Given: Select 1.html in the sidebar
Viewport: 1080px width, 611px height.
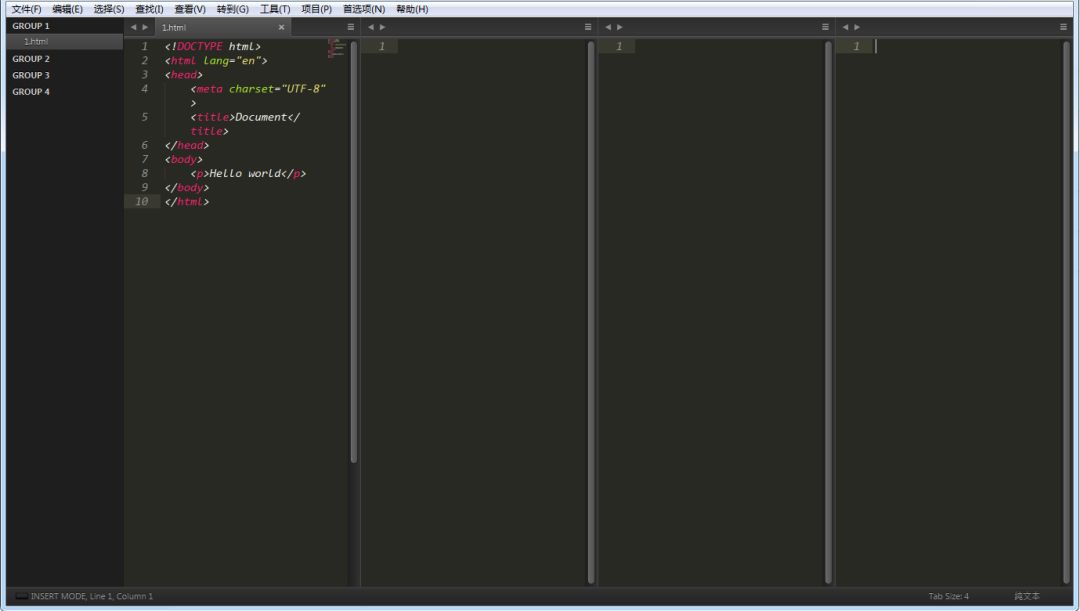Looking at the screenshot, I should pos(65,41).
